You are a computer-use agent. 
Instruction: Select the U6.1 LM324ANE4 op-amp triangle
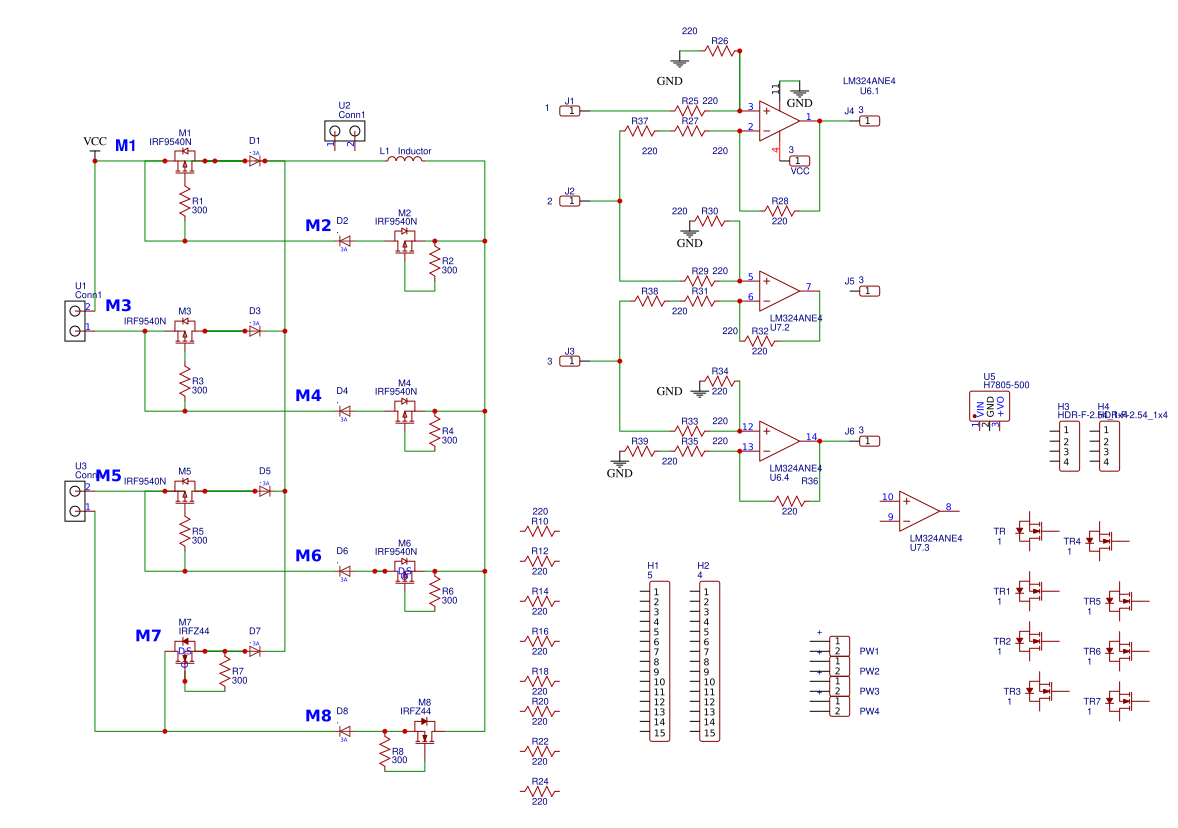(779, 121)
